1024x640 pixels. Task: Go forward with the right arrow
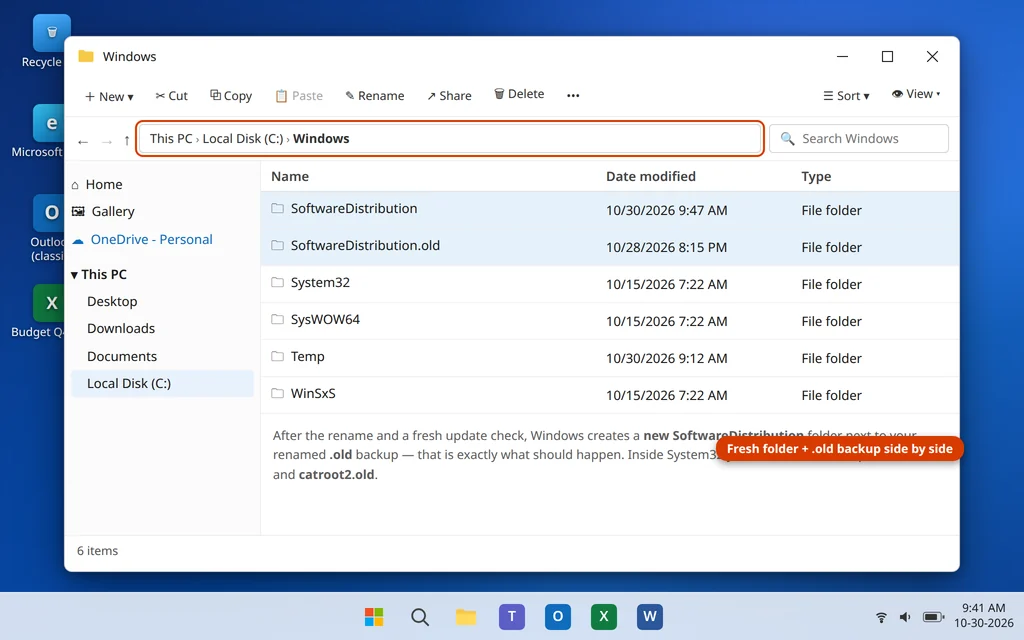coord(106,141)
